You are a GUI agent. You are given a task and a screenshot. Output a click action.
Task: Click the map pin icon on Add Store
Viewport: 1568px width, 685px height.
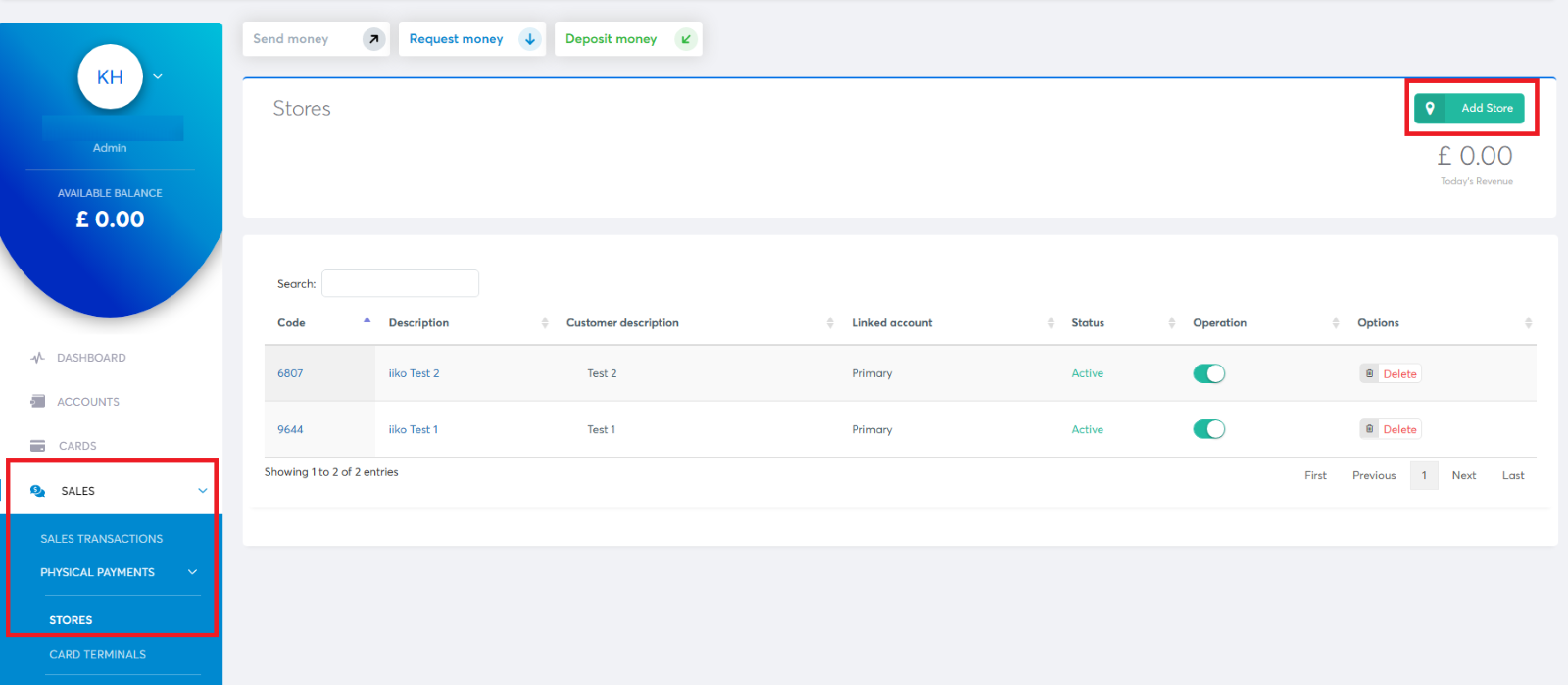click(x=1430, y=108)
